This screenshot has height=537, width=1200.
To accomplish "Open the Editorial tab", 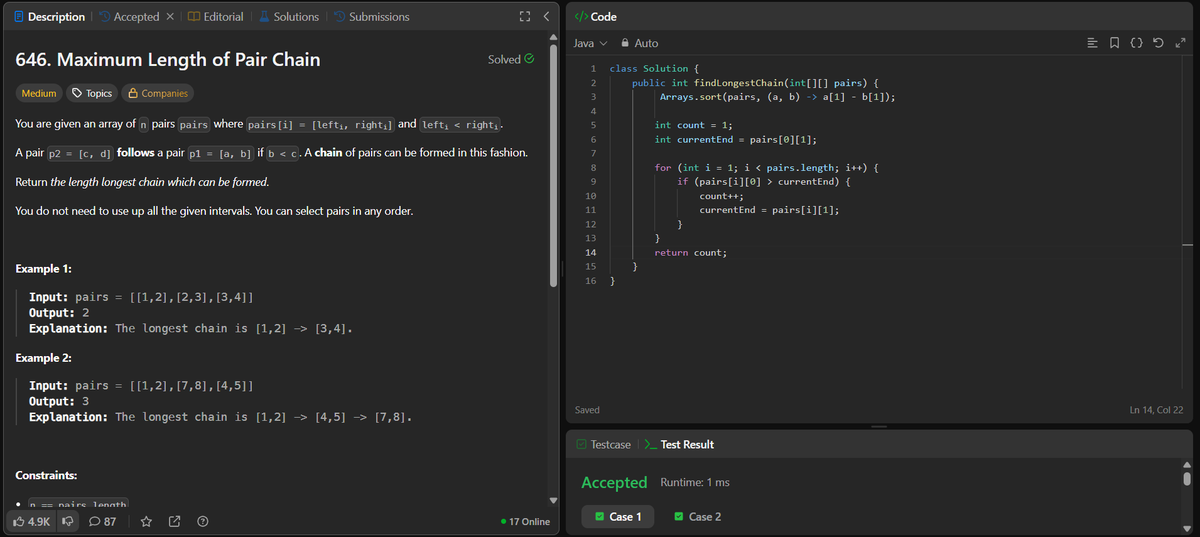I will tap(216, 17).
